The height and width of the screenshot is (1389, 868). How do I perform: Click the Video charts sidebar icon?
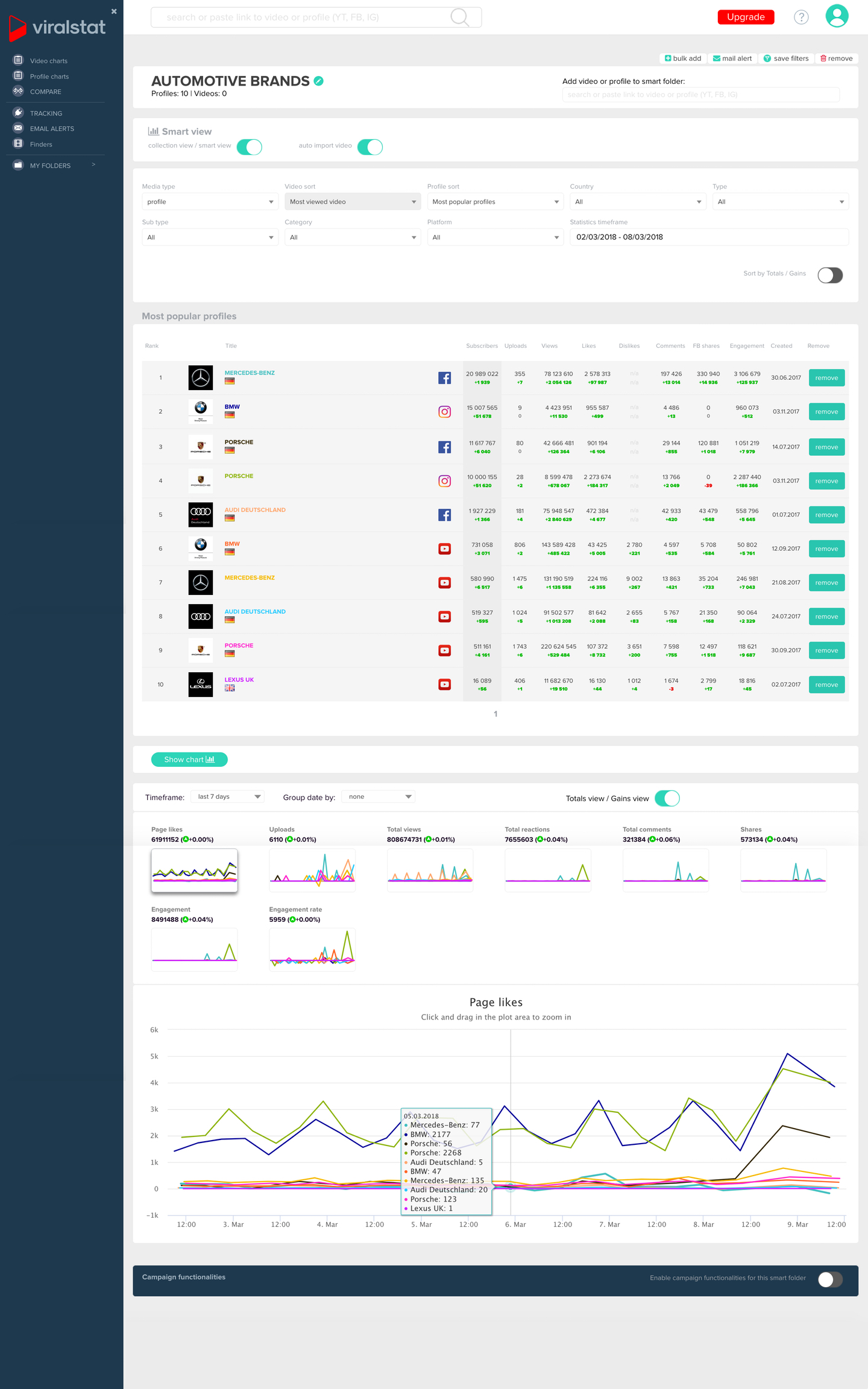18,60
